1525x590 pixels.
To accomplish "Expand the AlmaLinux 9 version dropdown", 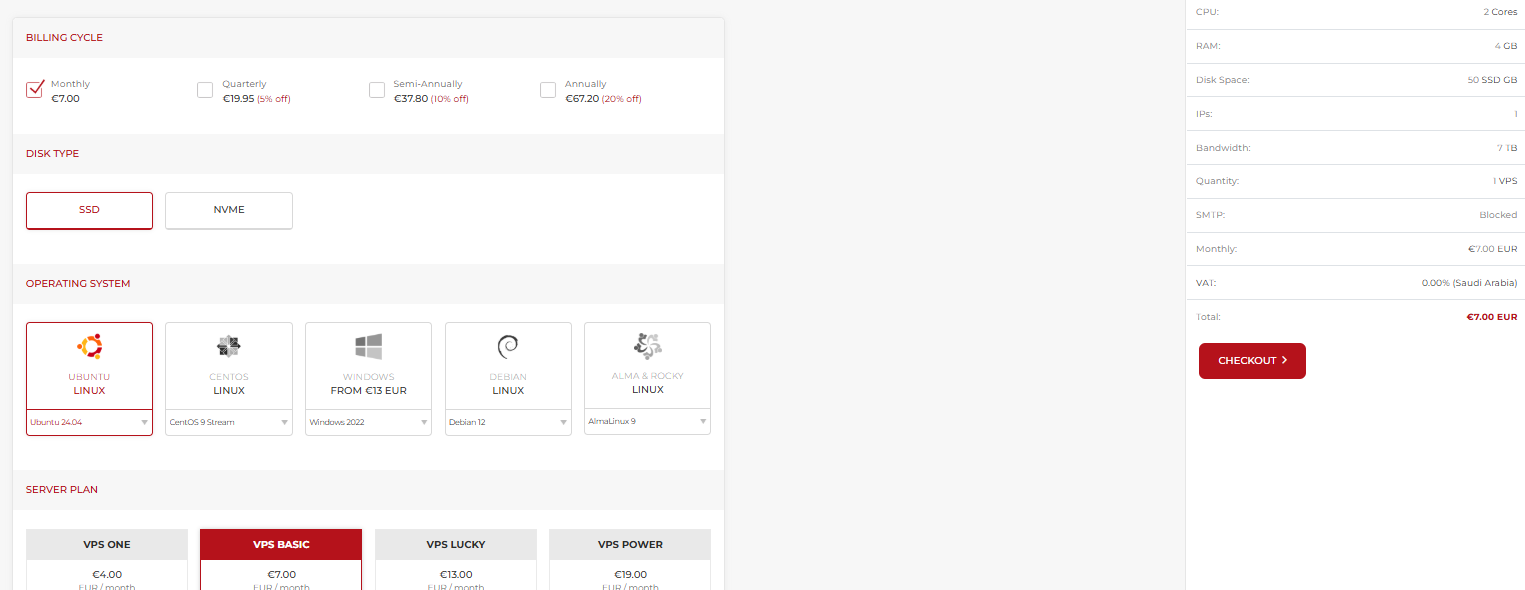I will point(647,421).
